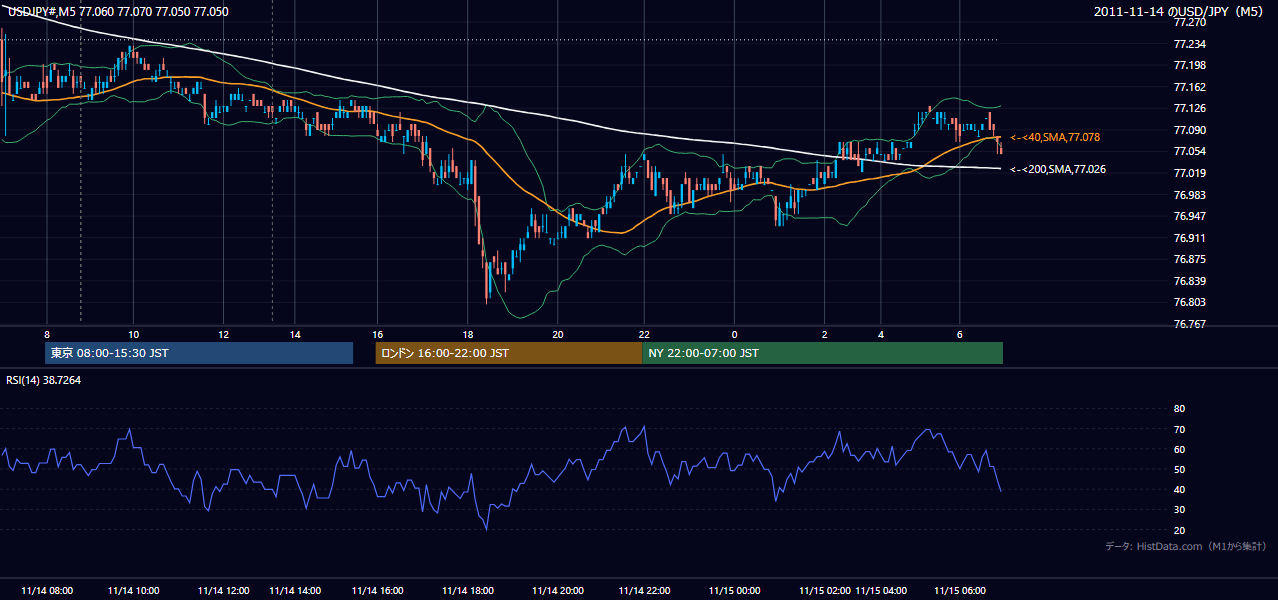1278x600 pixels.
Task: Click the RSI axis value 60
Action: point(1179,449)
